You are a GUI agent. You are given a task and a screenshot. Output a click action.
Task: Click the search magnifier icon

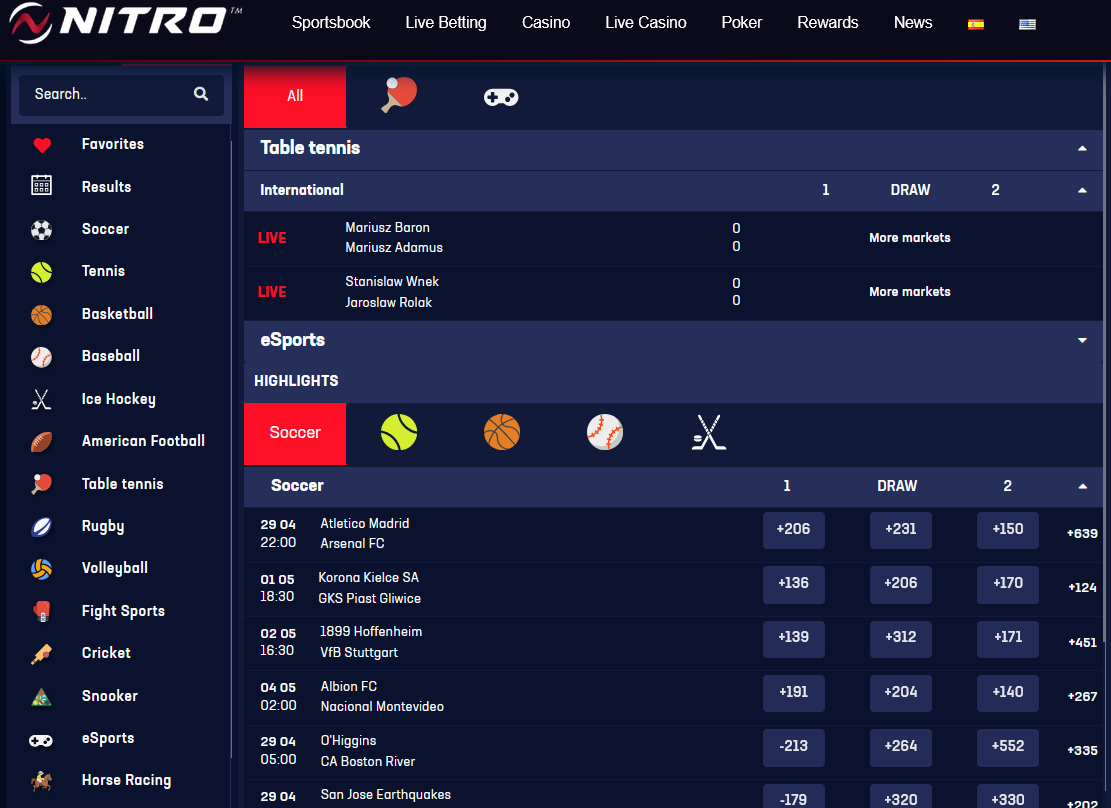(201, 94)
